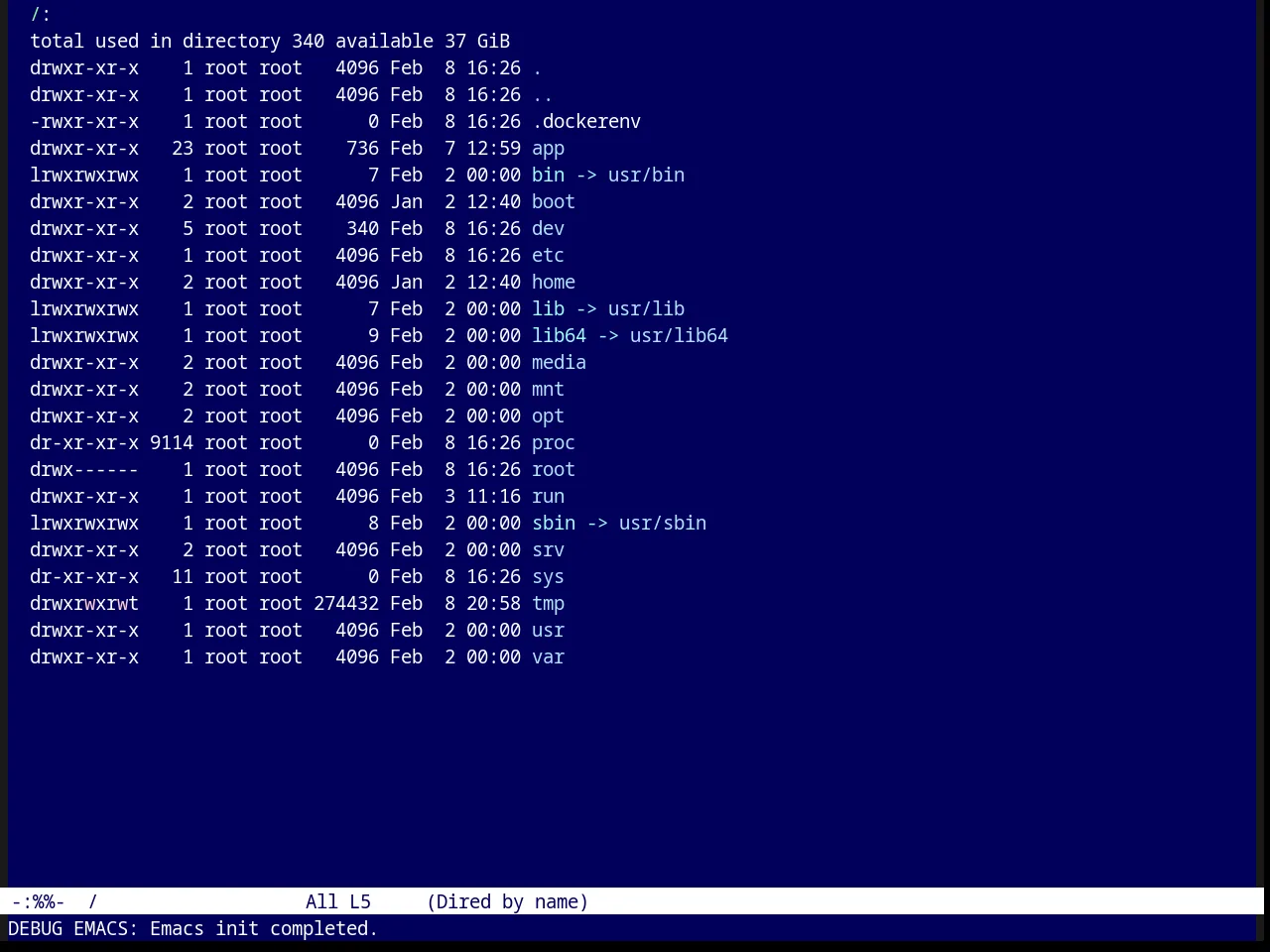Click the 736 size value on app row

click(362, 149)
